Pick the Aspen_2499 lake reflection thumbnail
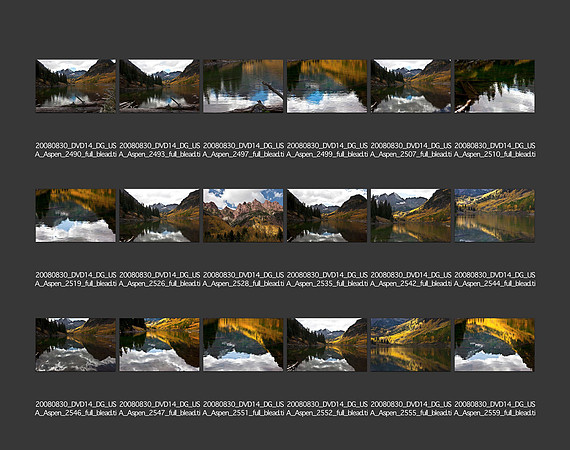 [x=327, y=86]
